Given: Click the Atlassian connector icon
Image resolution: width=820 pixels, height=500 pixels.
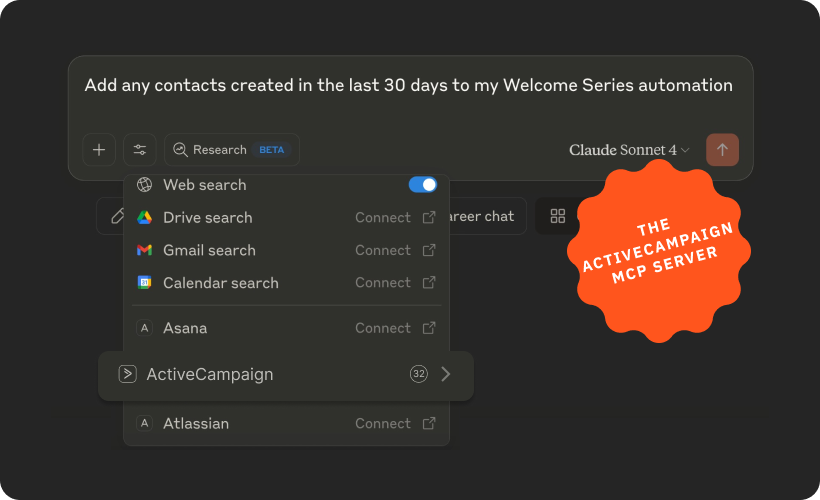Looking at the screenshot, I should coord(144,424).
